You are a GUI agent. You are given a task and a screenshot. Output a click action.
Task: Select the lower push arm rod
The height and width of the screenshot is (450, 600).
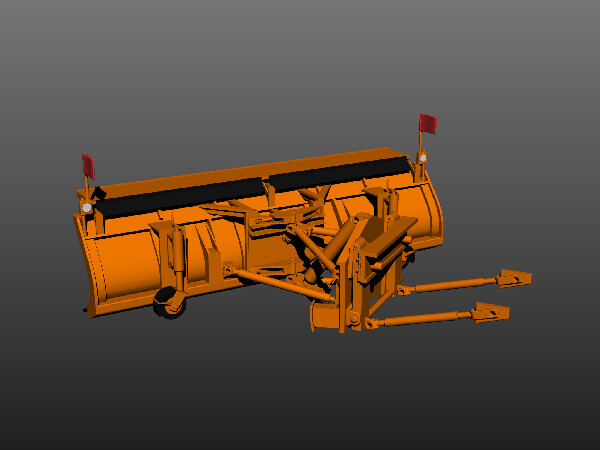pos(420,320)
